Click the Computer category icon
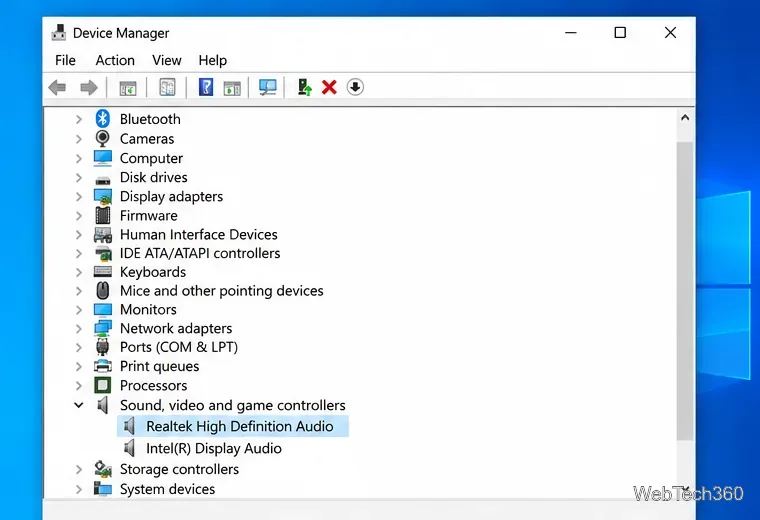The width and height of the screenshot is (760, 520). point(103,158)
